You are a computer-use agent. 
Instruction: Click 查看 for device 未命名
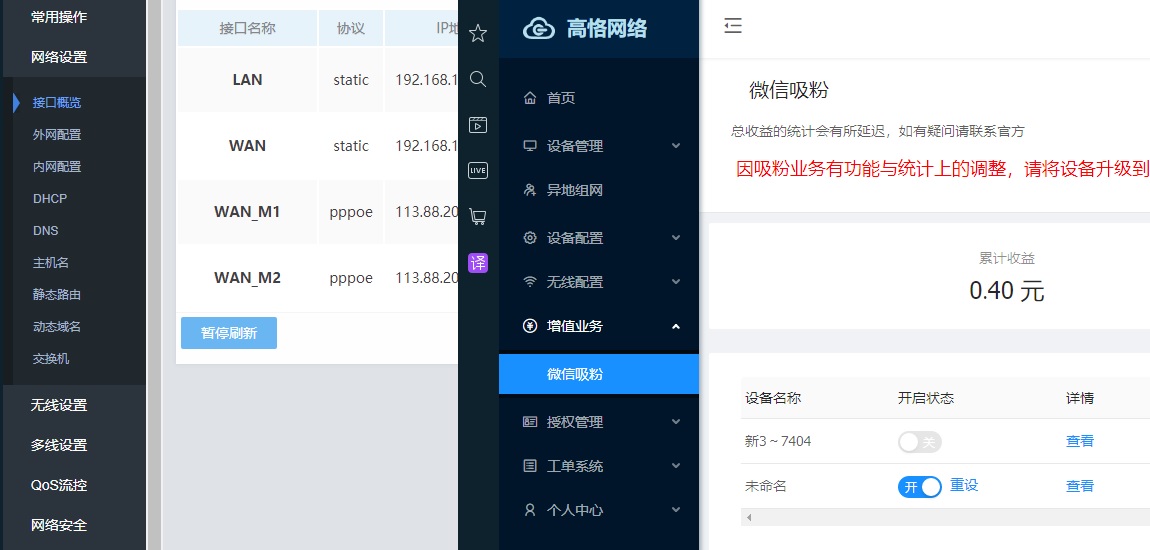(x=1080, y=485)
